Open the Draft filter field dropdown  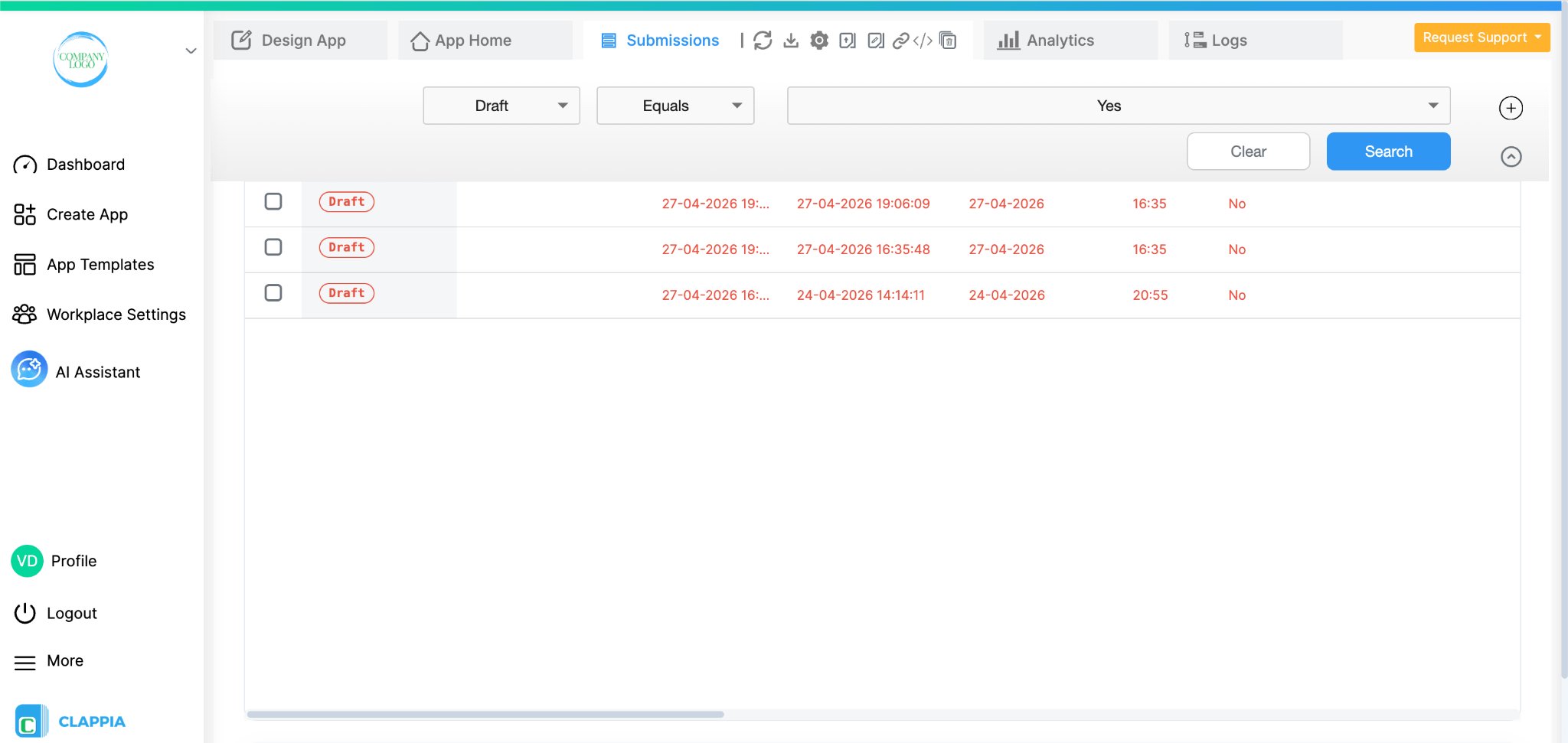(x=501, y=106)
